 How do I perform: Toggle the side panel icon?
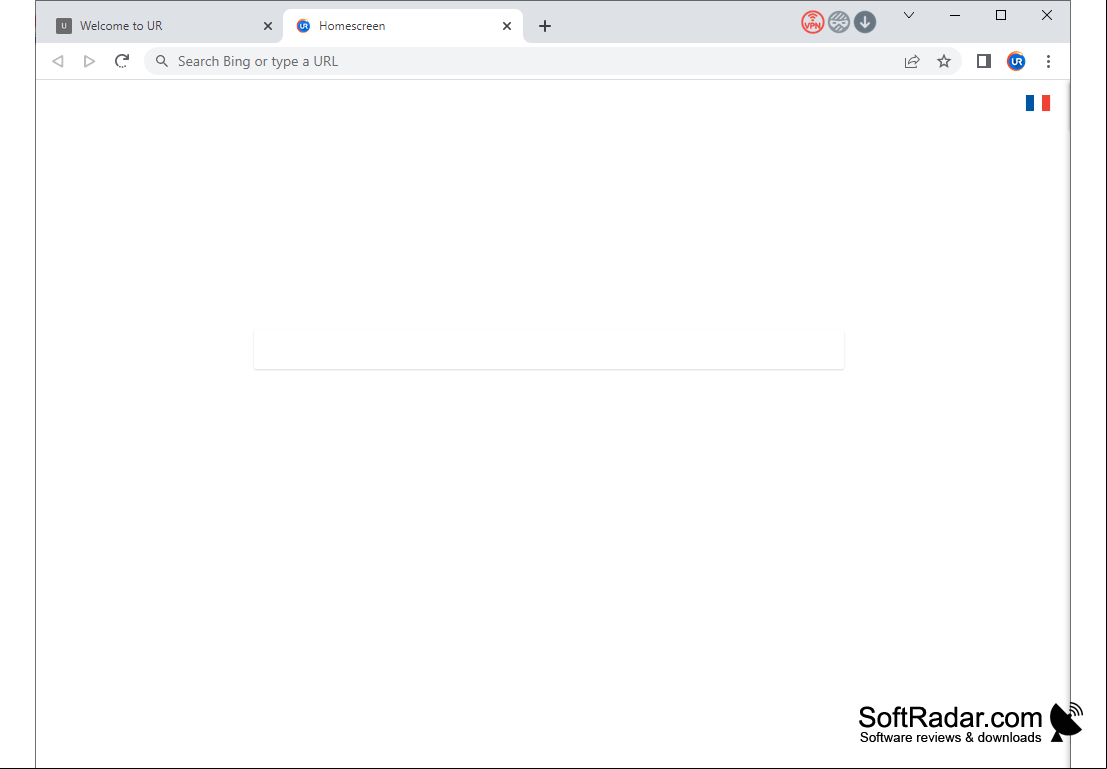[x=983, y=61]
